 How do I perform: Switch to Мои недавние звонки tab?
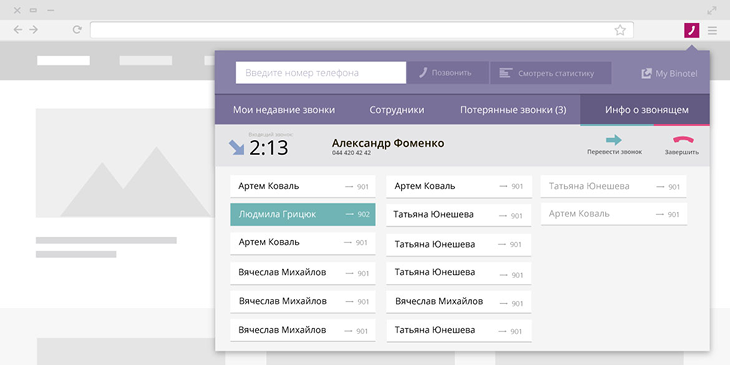[x=284, y=110]
